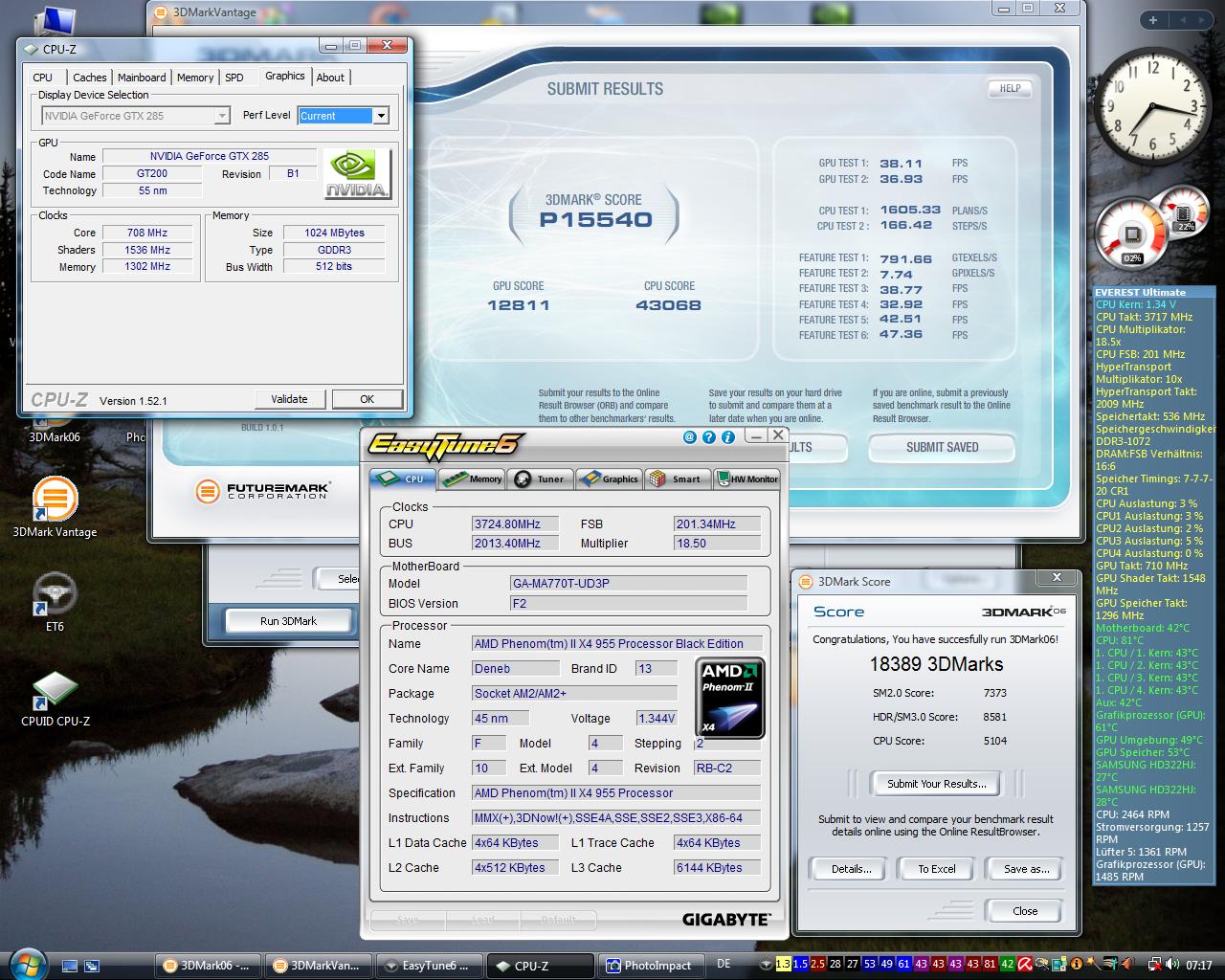The height and width of the screenshot is (980, 1225).
Task: Open the EasyTune6 Memory tab
Action: coord(472,479)
